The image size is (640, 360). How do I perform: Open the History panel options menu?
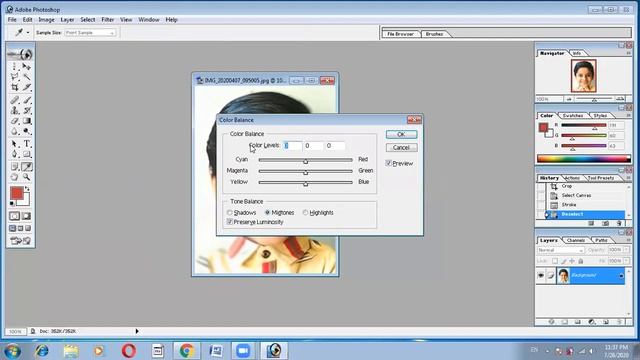628,178
